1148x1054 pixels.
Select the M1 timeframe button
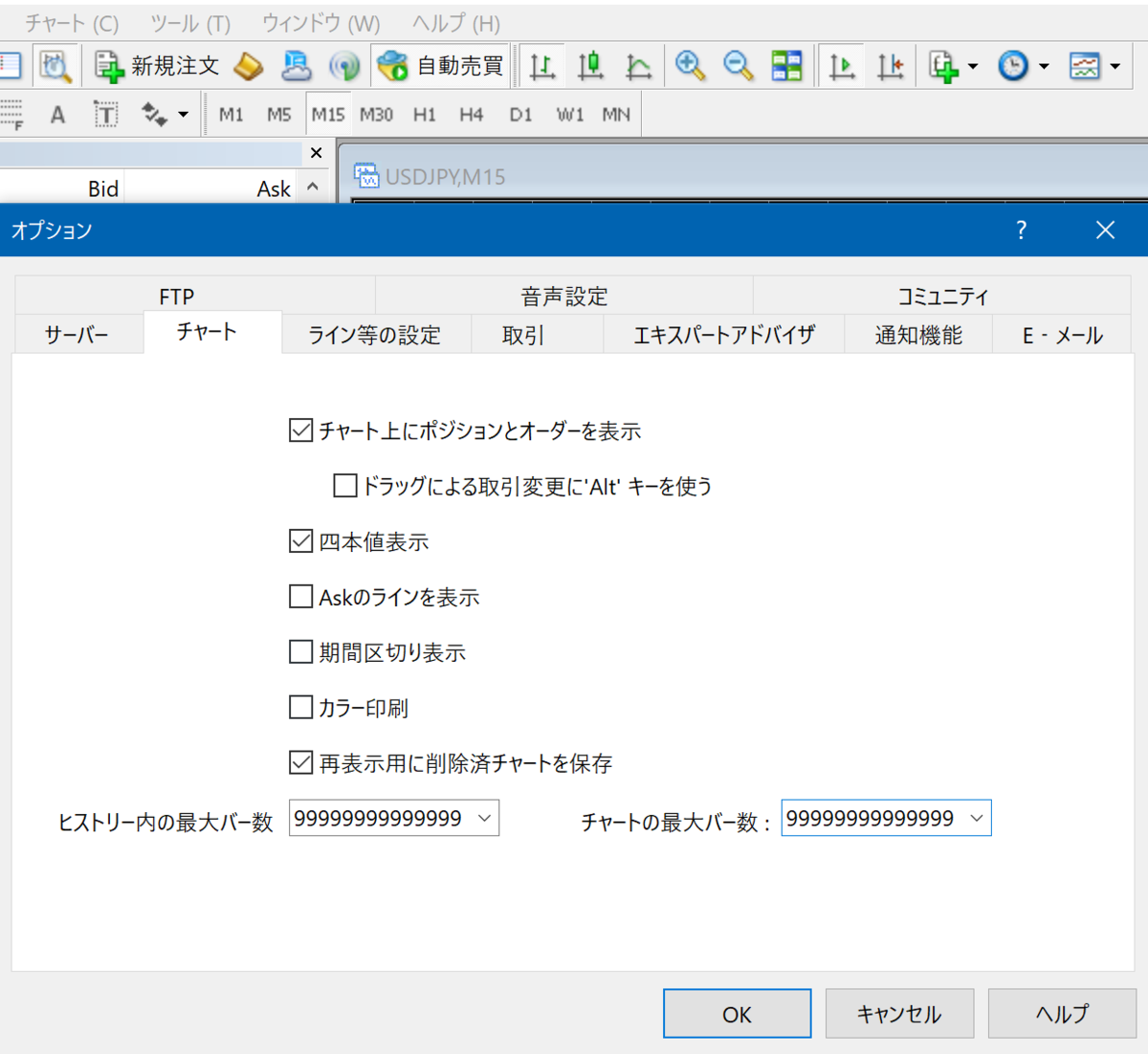(232, 115)
